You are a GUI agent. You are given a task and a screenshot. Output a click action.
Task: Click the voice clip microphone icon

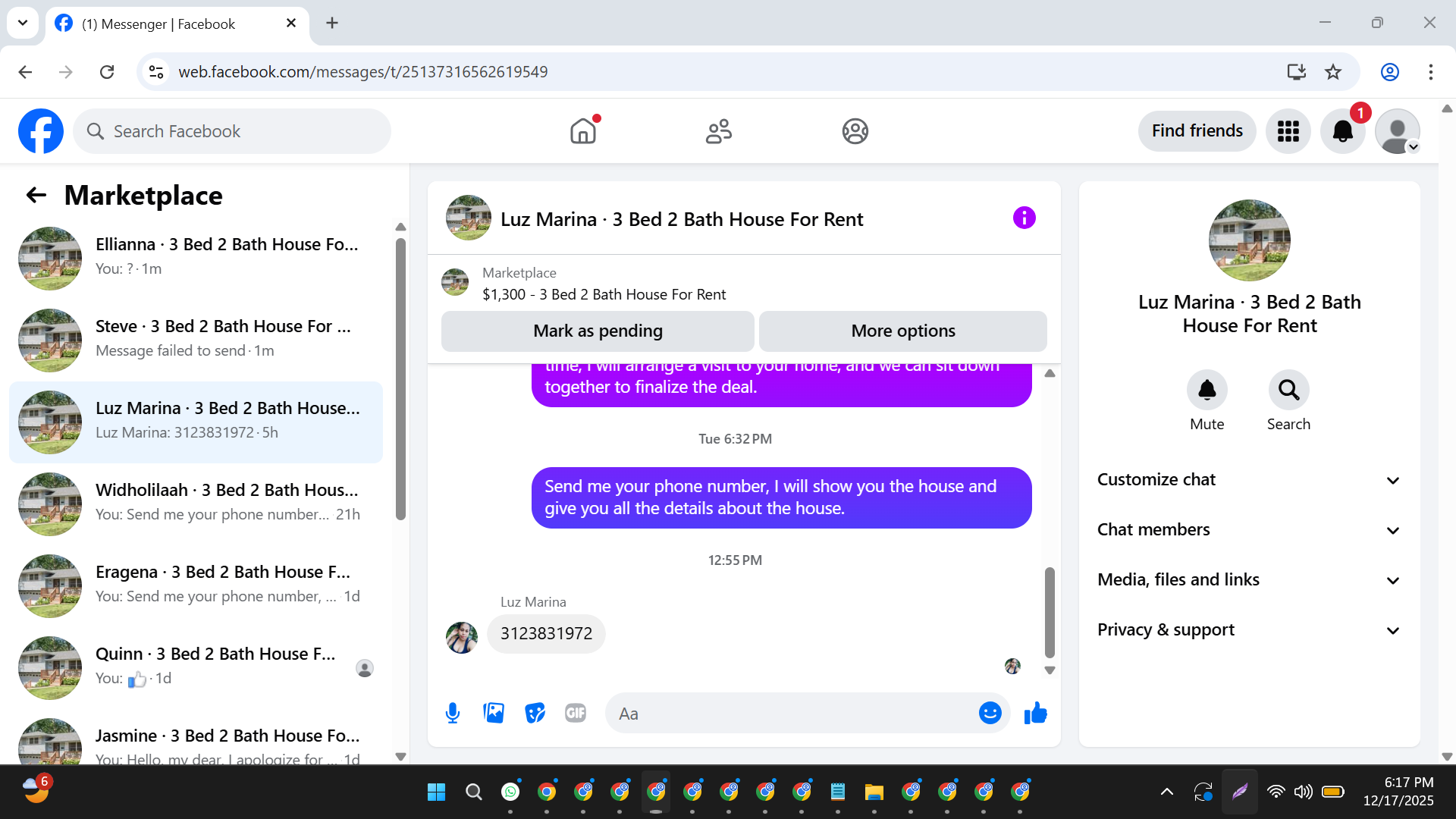453,713
